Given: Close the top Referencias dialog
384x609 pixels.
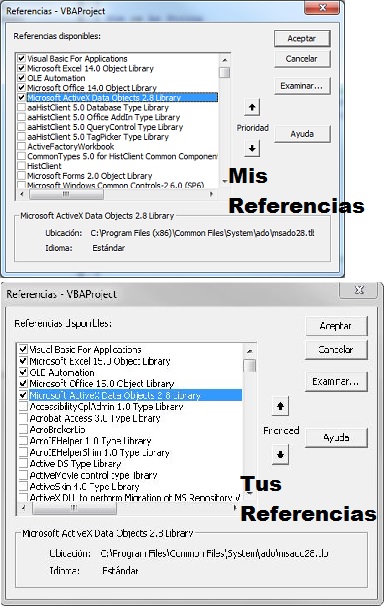Looking at the screenshot, I should click(322, 8).
